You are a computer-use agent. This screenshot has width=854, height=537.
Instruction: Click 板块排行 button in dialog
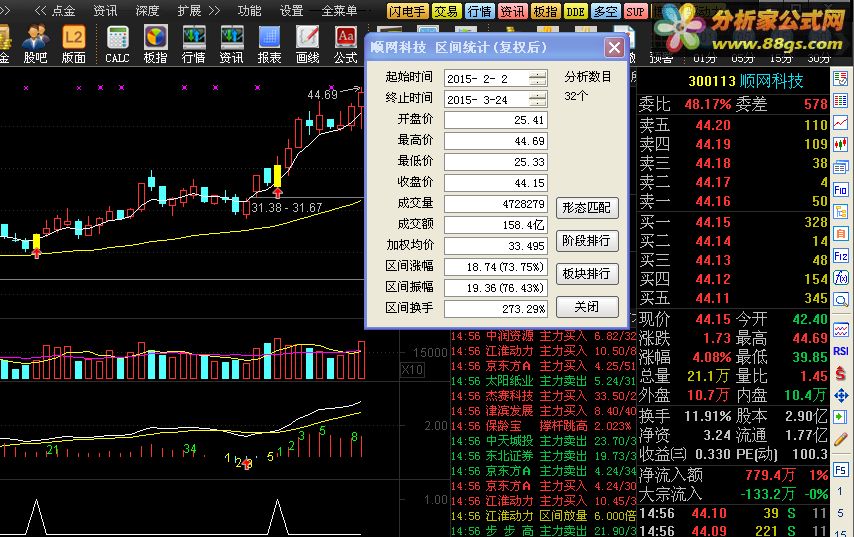click(x=587, y=273)
